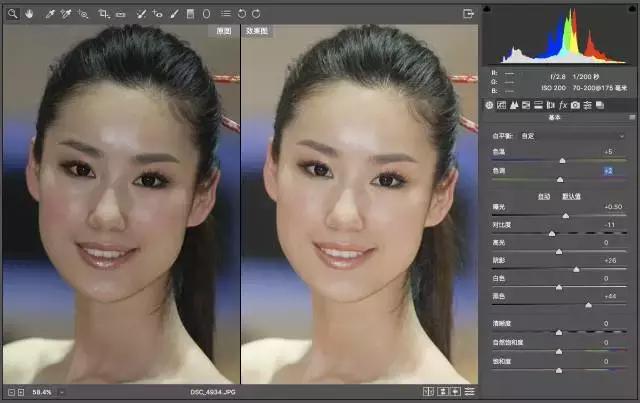Open the Snapshots panel tab
The height and width of the screenshot is (403, 640).
(x=600, y=105)
